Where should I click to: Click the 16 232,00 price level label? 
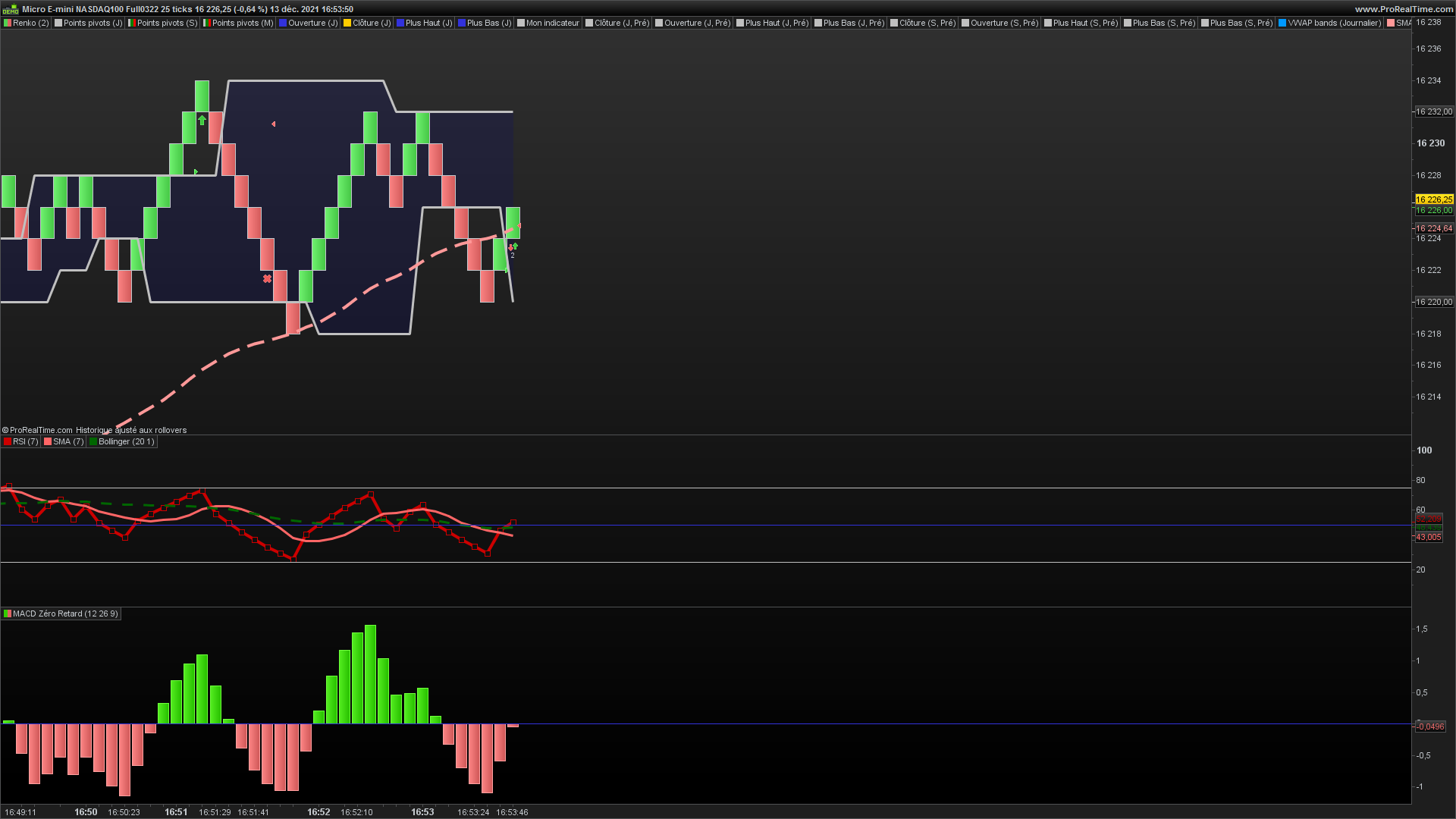coord(1434,111)
